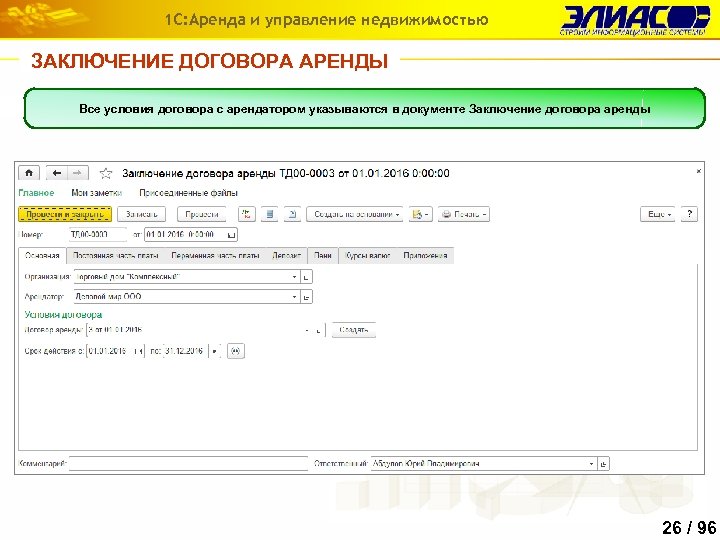The width and height of the screenshot is (720, 540).
Task: Click the Договор аренды field
Action: (194, 330)
